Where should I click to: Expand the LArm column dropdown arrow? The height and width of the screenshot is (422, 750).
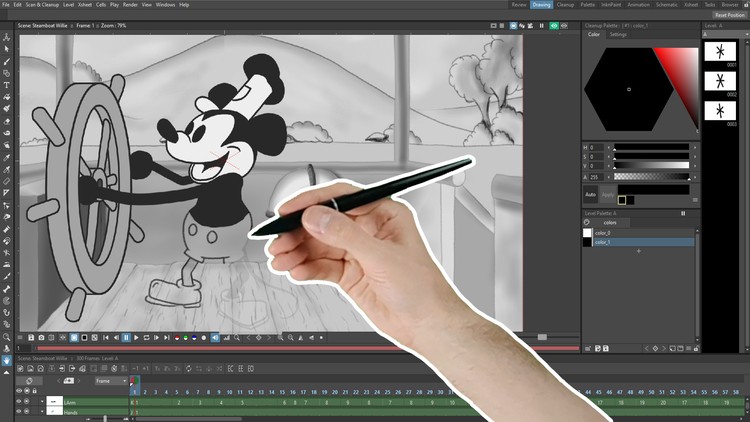(42, 401)
